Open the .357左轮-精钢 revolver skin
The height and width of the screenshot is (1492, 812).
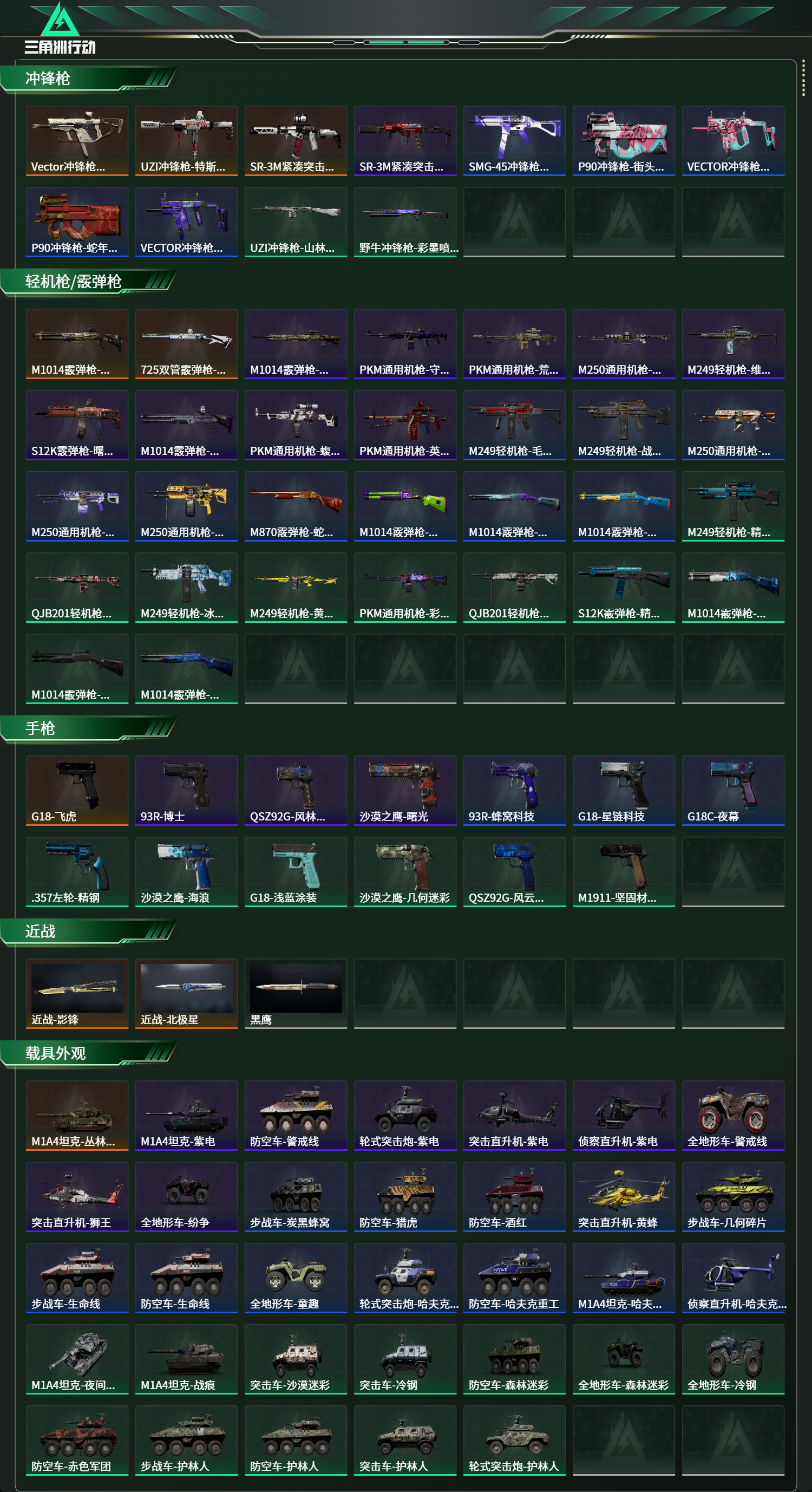77,872
